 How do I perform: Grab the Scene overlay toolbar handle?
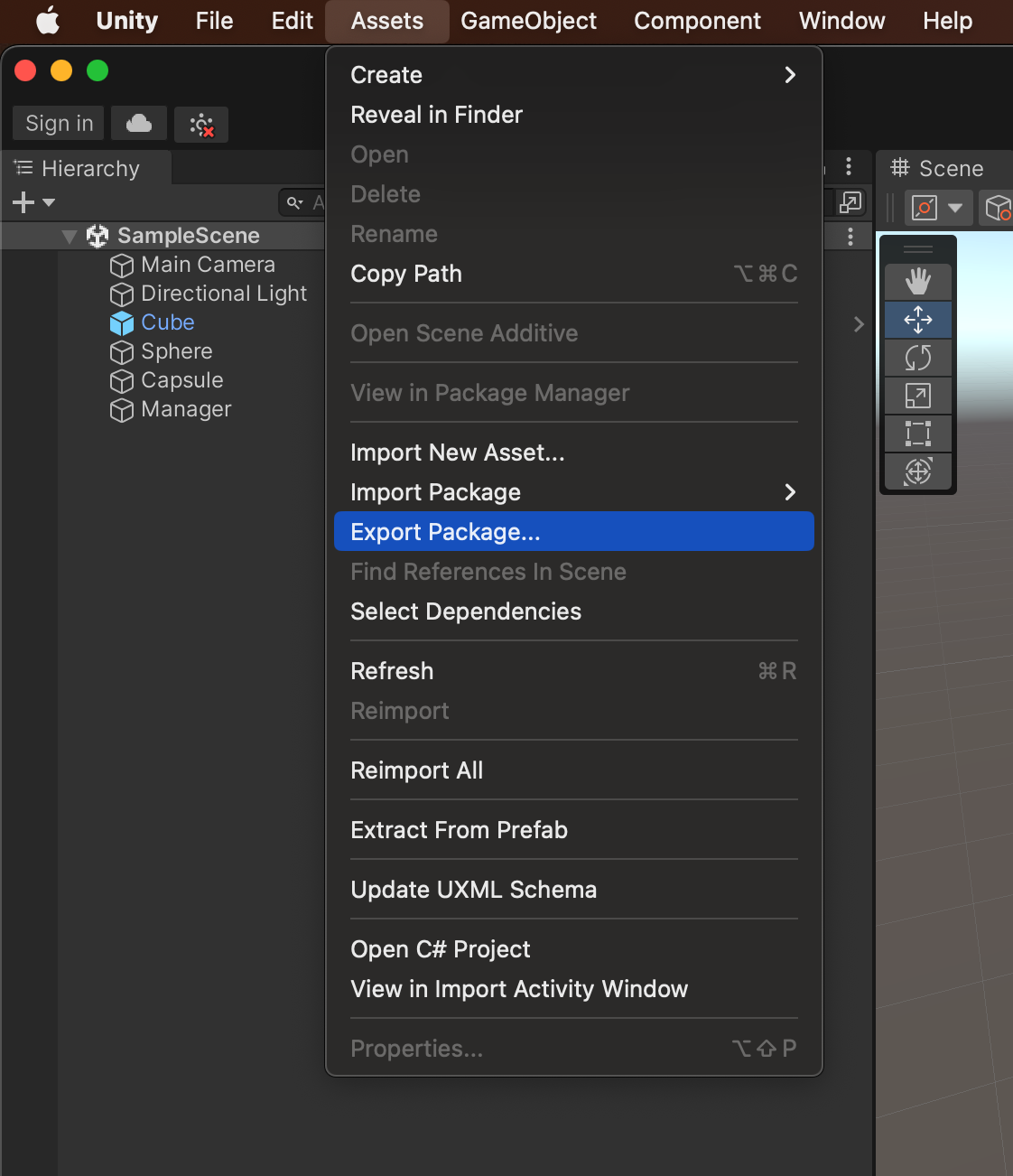[x=918, y=249]
